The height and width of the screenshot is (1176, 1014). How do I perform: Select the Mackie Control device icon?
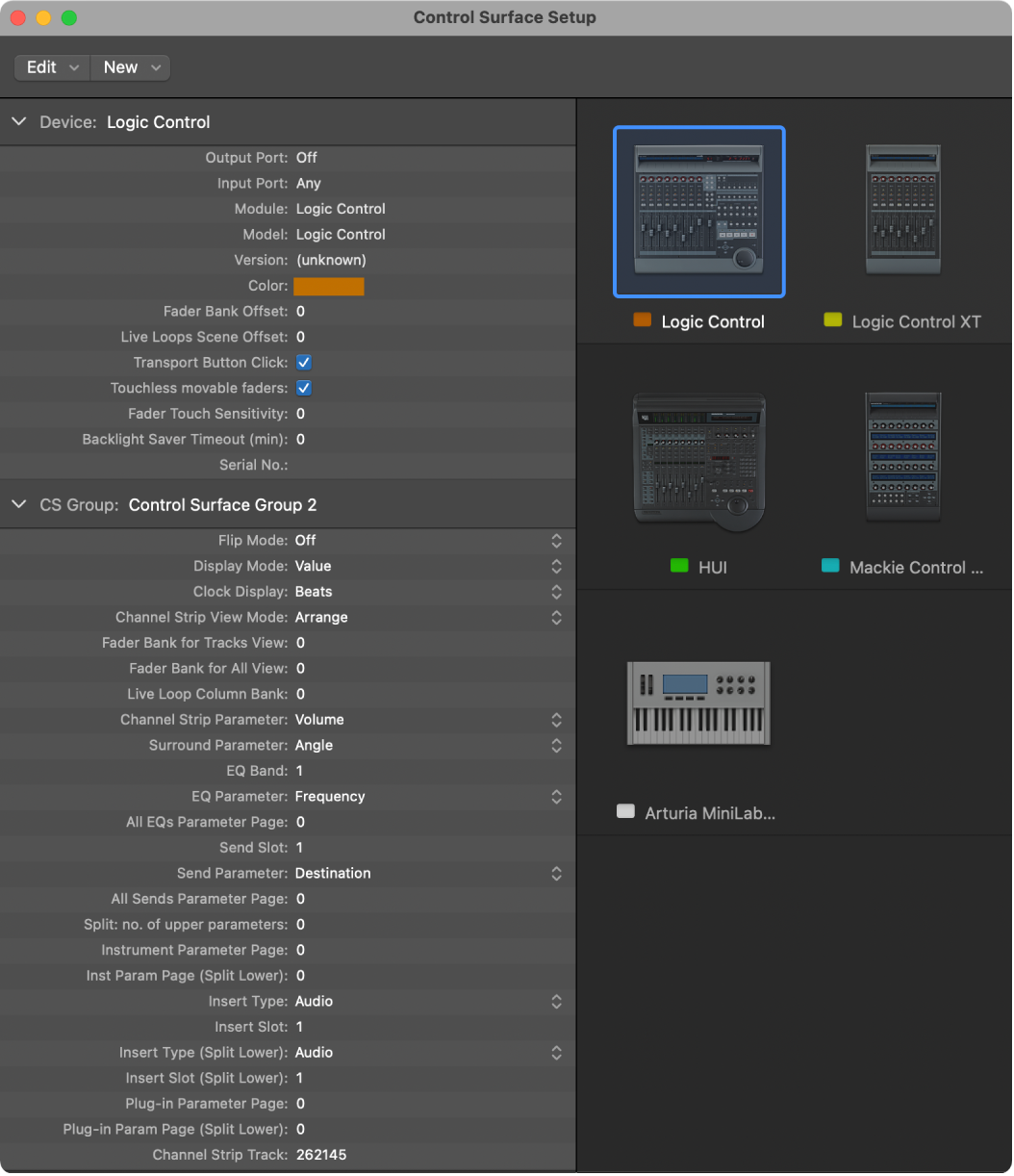[902, 457]
